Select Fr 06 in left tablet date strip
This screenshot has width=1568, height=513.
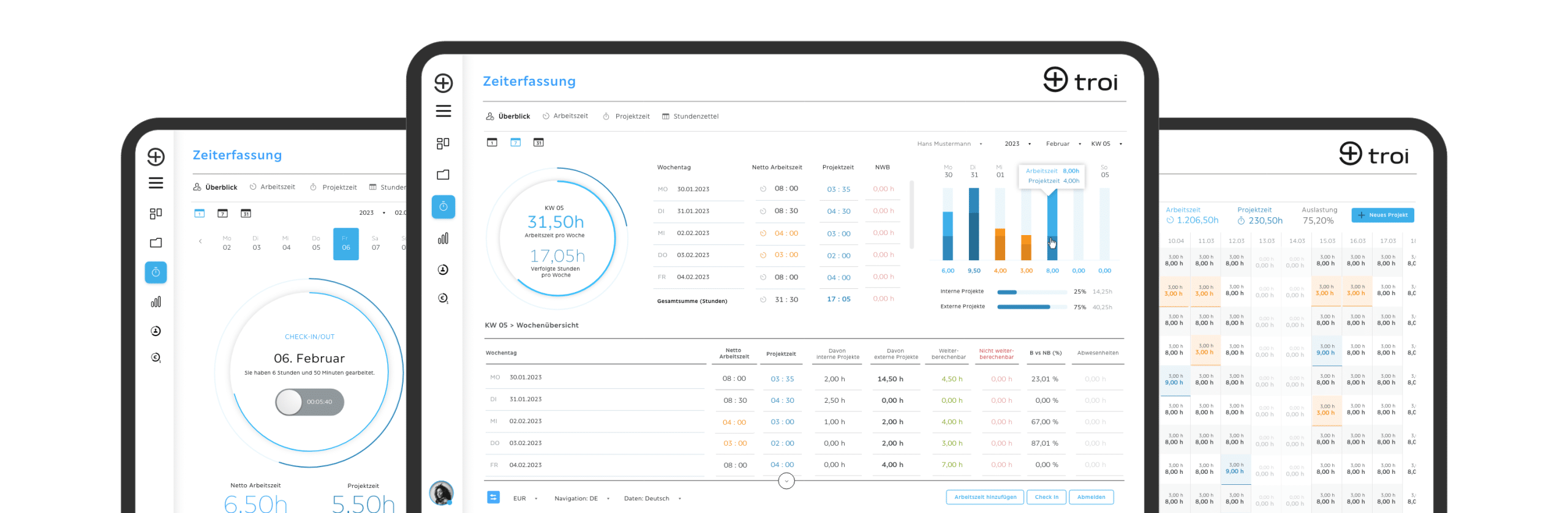click(x=346, y=244)
